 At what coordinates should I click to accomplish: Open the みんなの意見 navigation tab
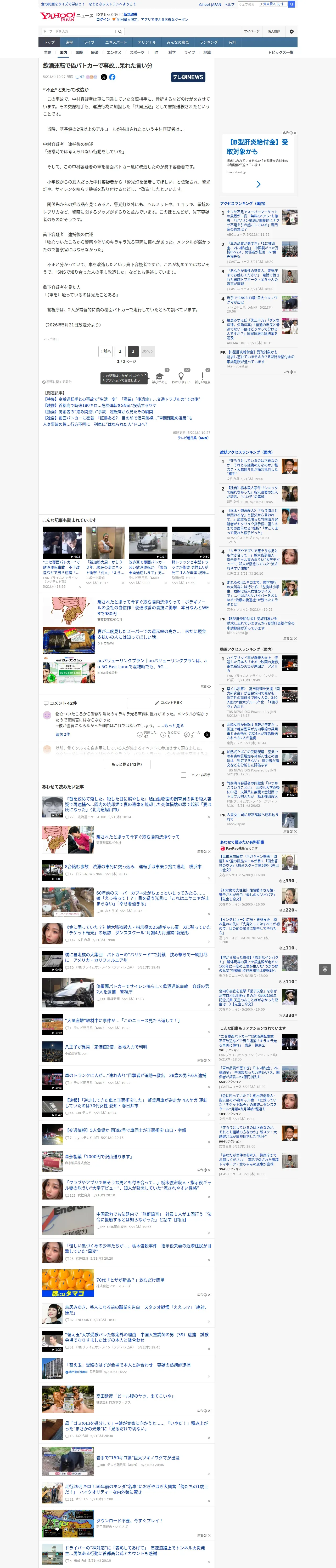point(177,43)
